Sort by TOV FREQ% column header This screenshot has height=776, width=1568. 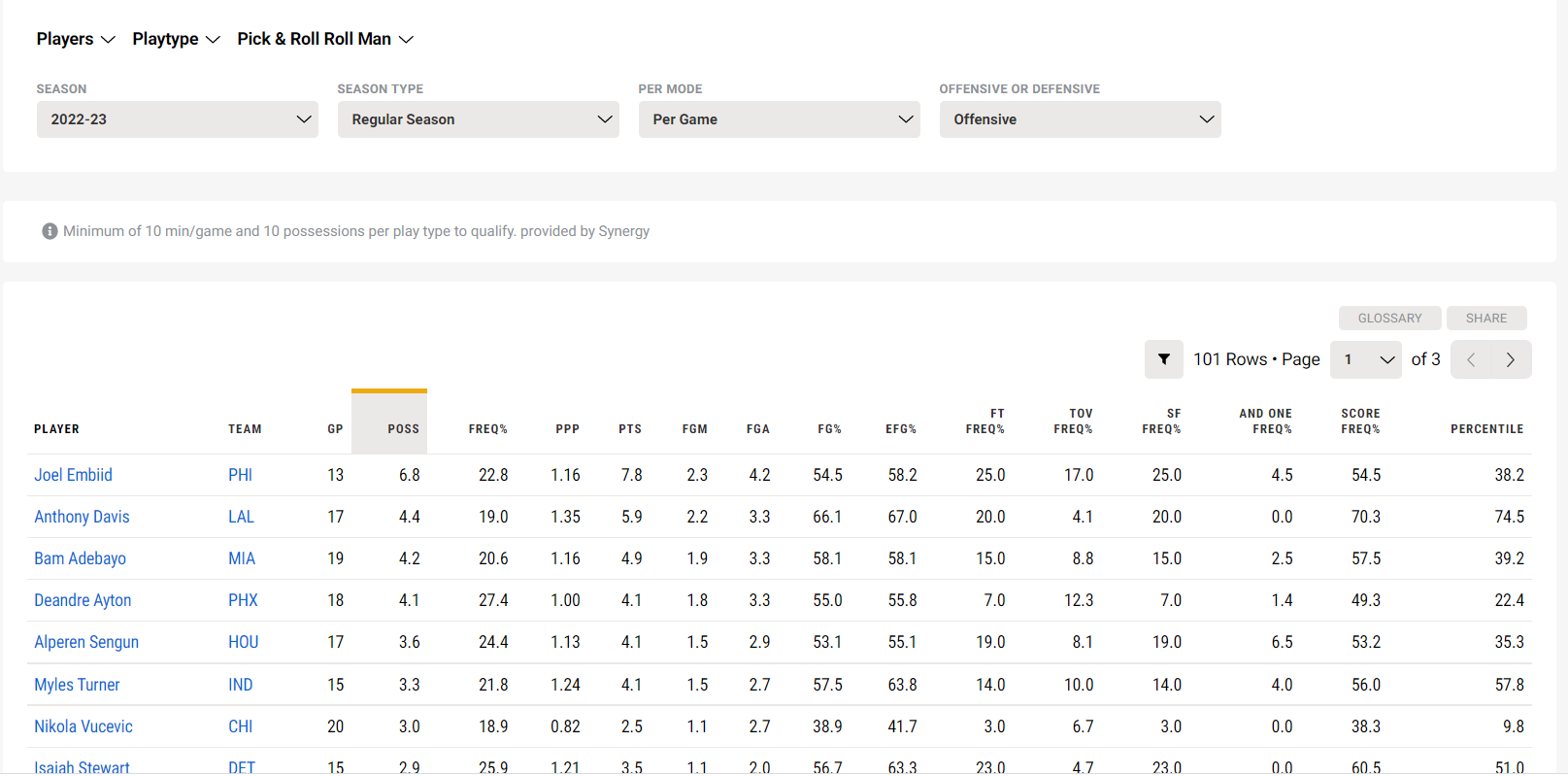tap(1073, 422)
